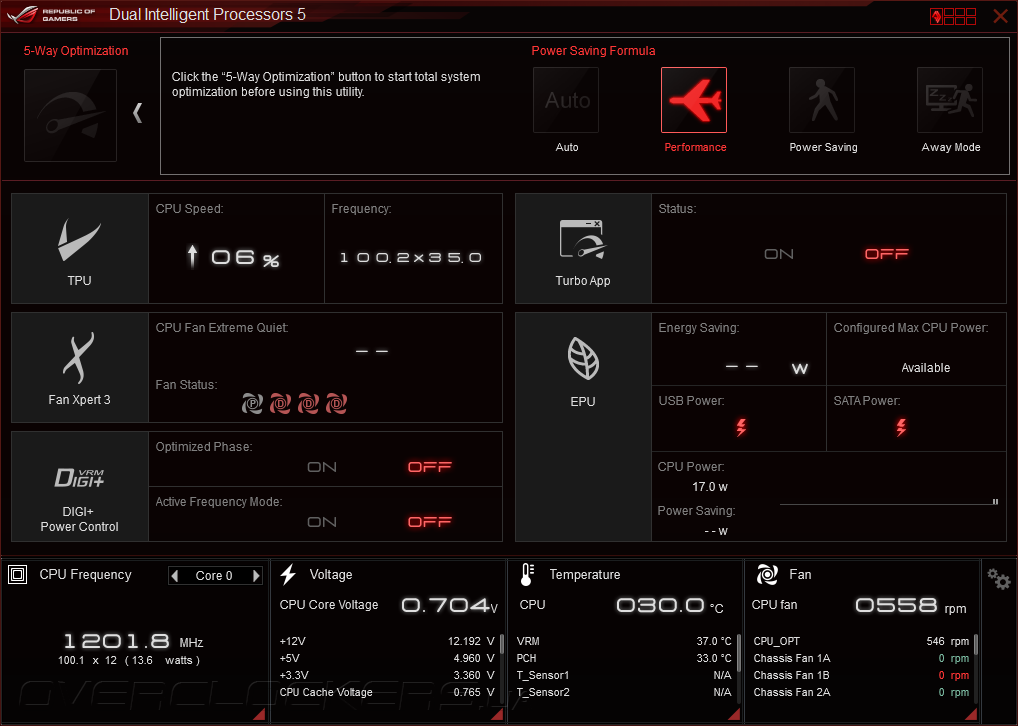This screenshot has height=726, width=1018.
Task: Expand the Temperature panel corner triangle
Action: click(x=734, y=714)
